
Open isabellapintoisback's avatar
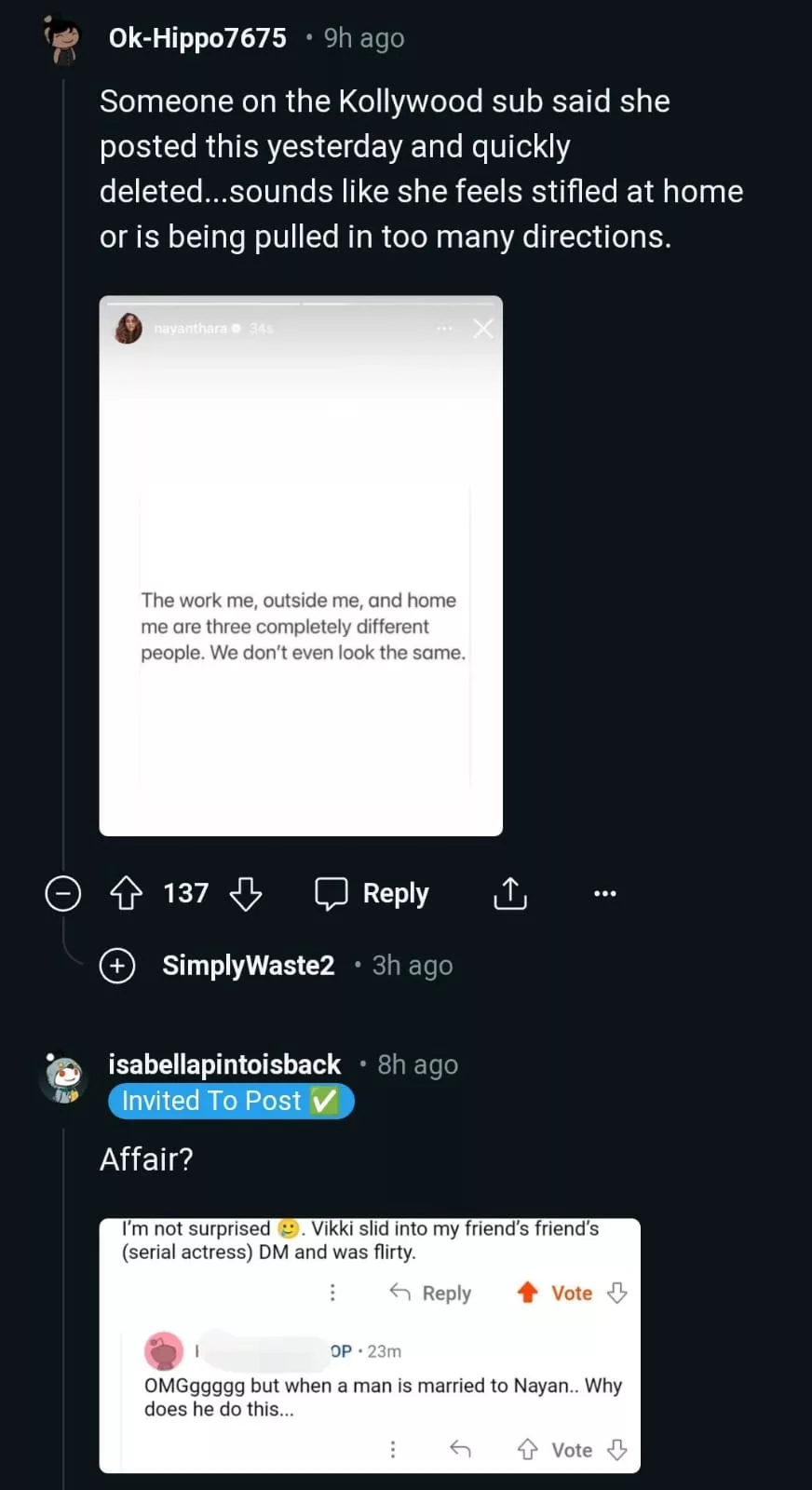pos(63,1078)
